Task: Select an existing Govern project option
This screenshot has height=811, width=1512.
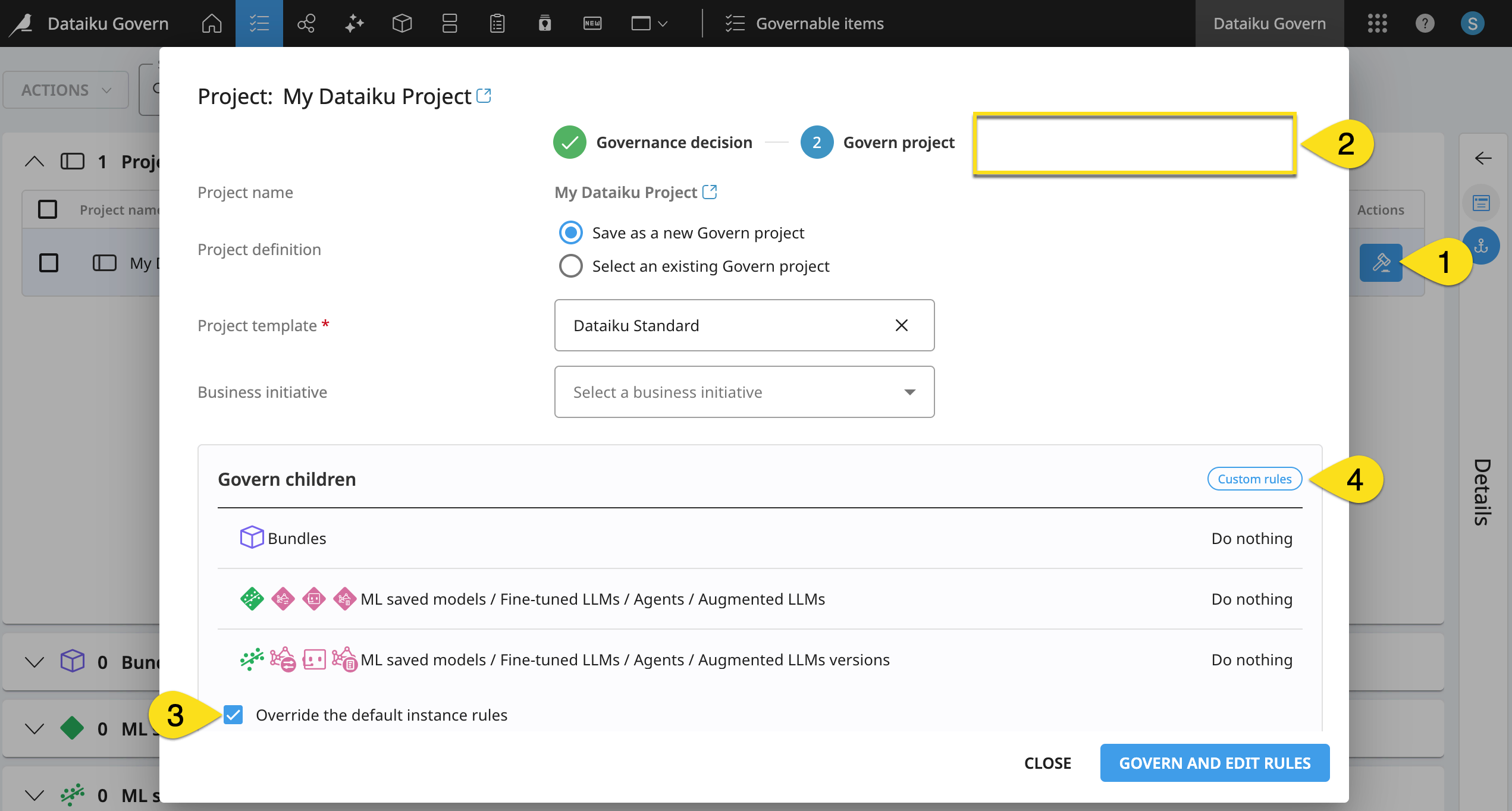Action: tap(571, 266)
